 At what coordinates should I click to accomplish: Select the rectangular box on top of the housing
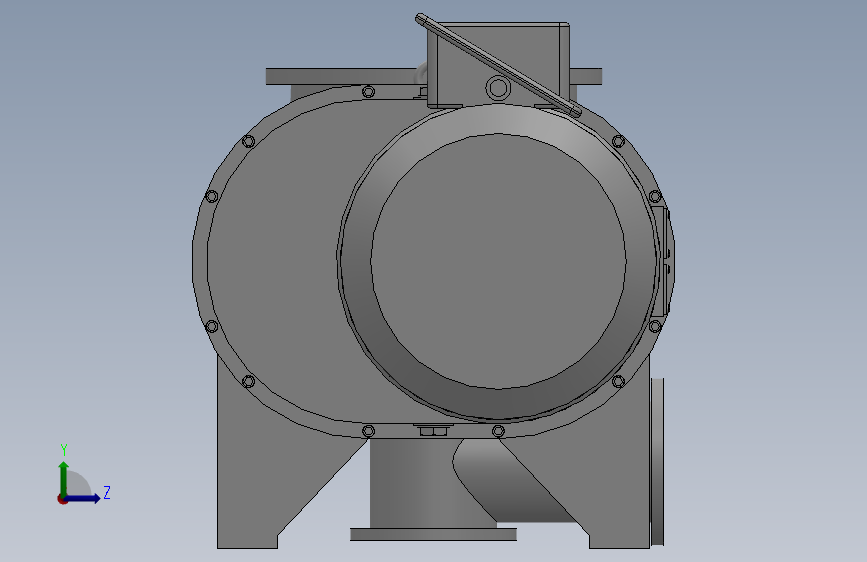point(498,64)
